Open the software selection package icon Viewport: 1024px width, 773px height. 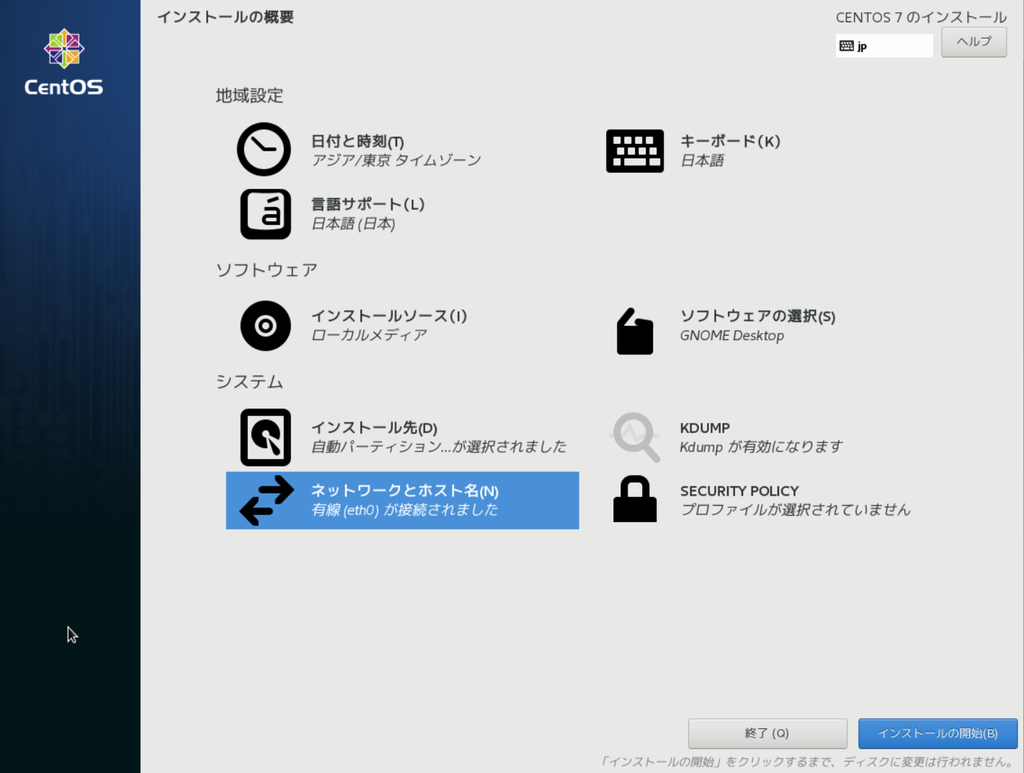pos(635,331)
